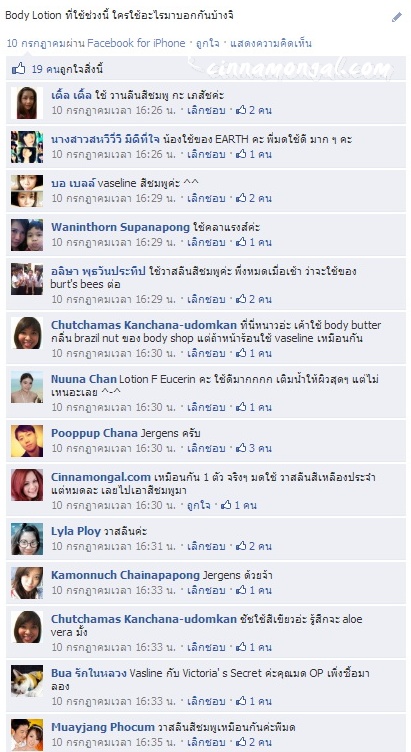This screenshot has width=411, height=752.
Task: Unlike the comment by บอ เบลล์
Action: click(x=206, y=198)
